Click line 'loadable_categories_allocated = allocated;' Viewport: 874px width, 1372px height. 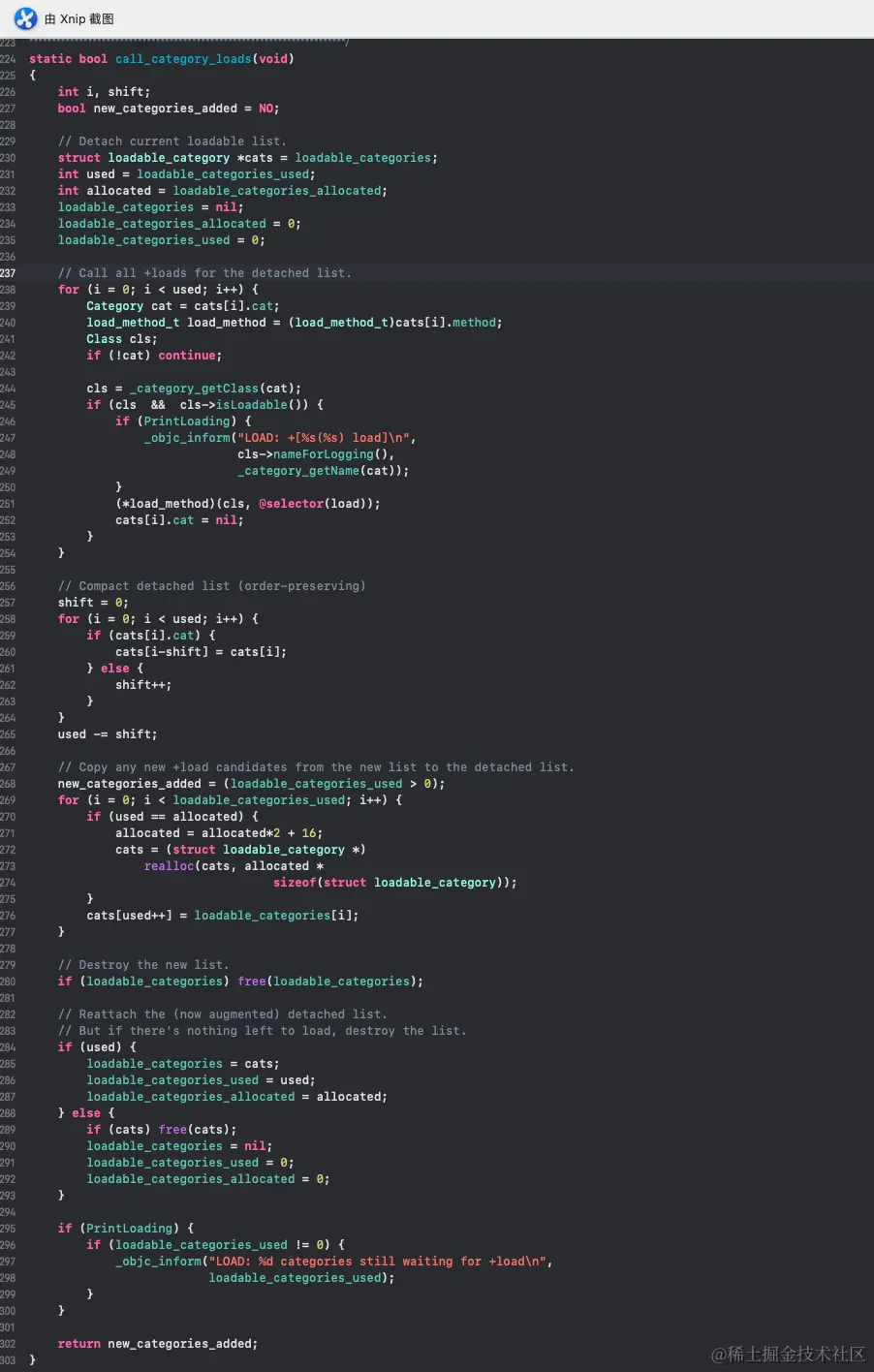(236, 1097)
